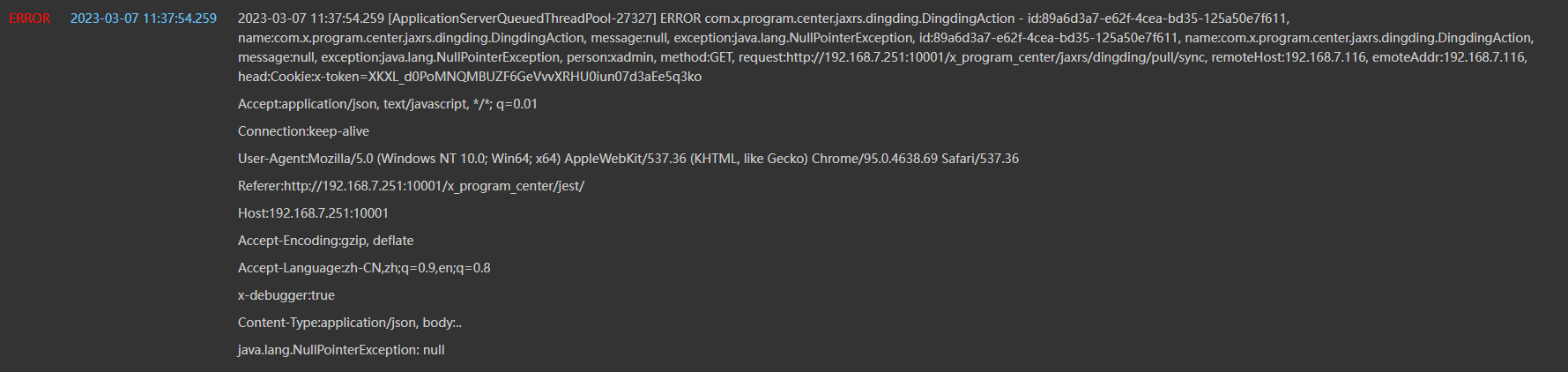Click the Content-Type:application/json, body line
This screenshot has height=372, width=1568.
point(349,323)
